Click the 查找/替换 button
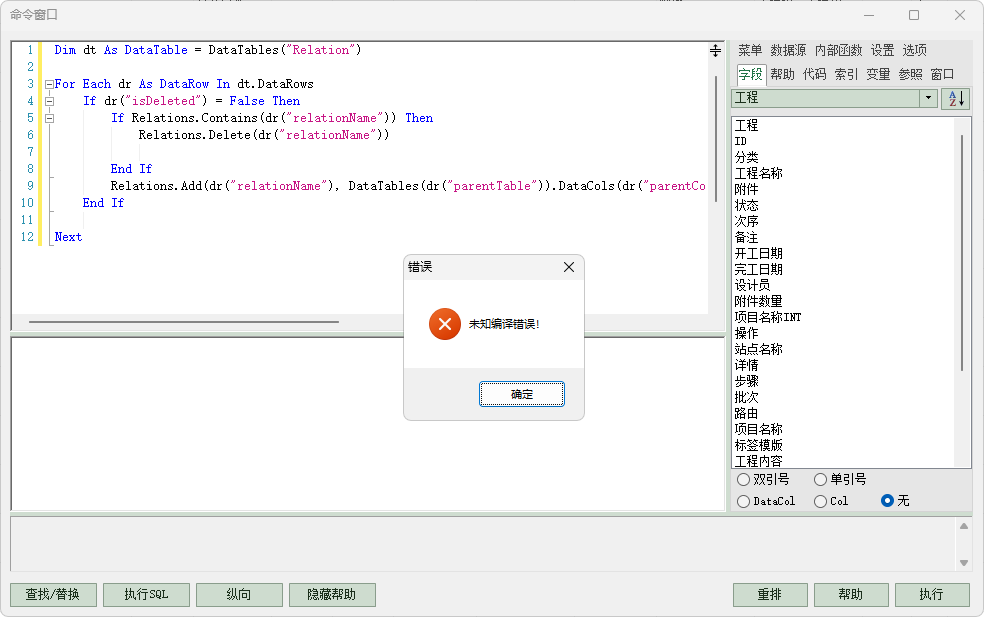 53,594
